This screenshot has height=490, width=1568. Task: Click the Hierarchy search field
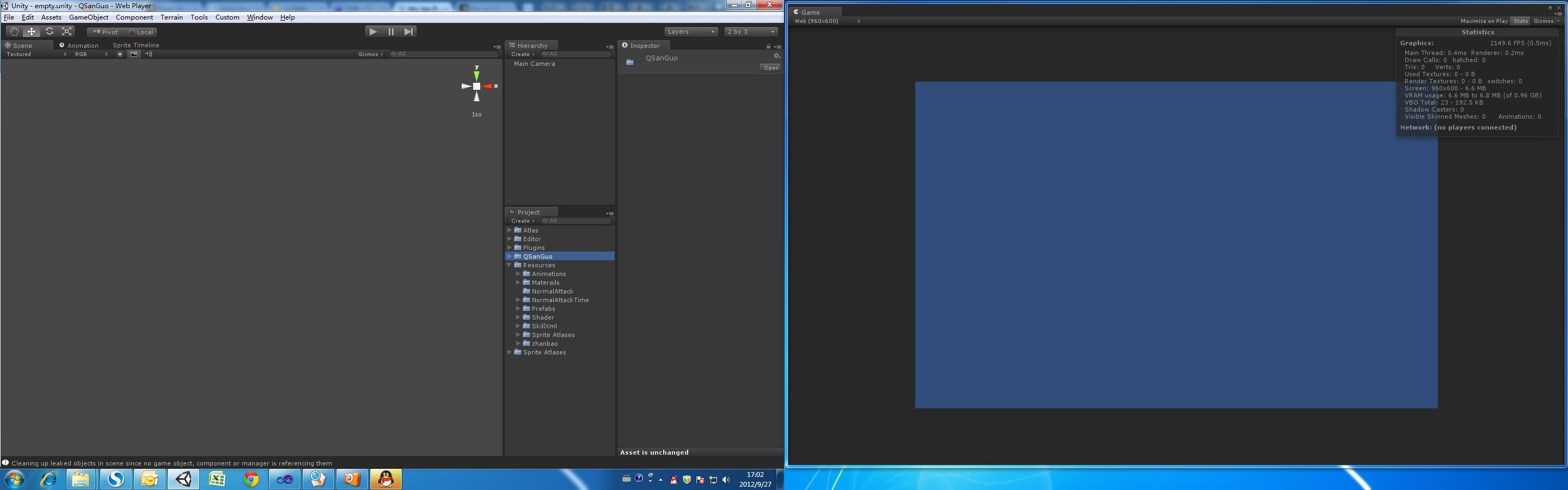point(576,54)
